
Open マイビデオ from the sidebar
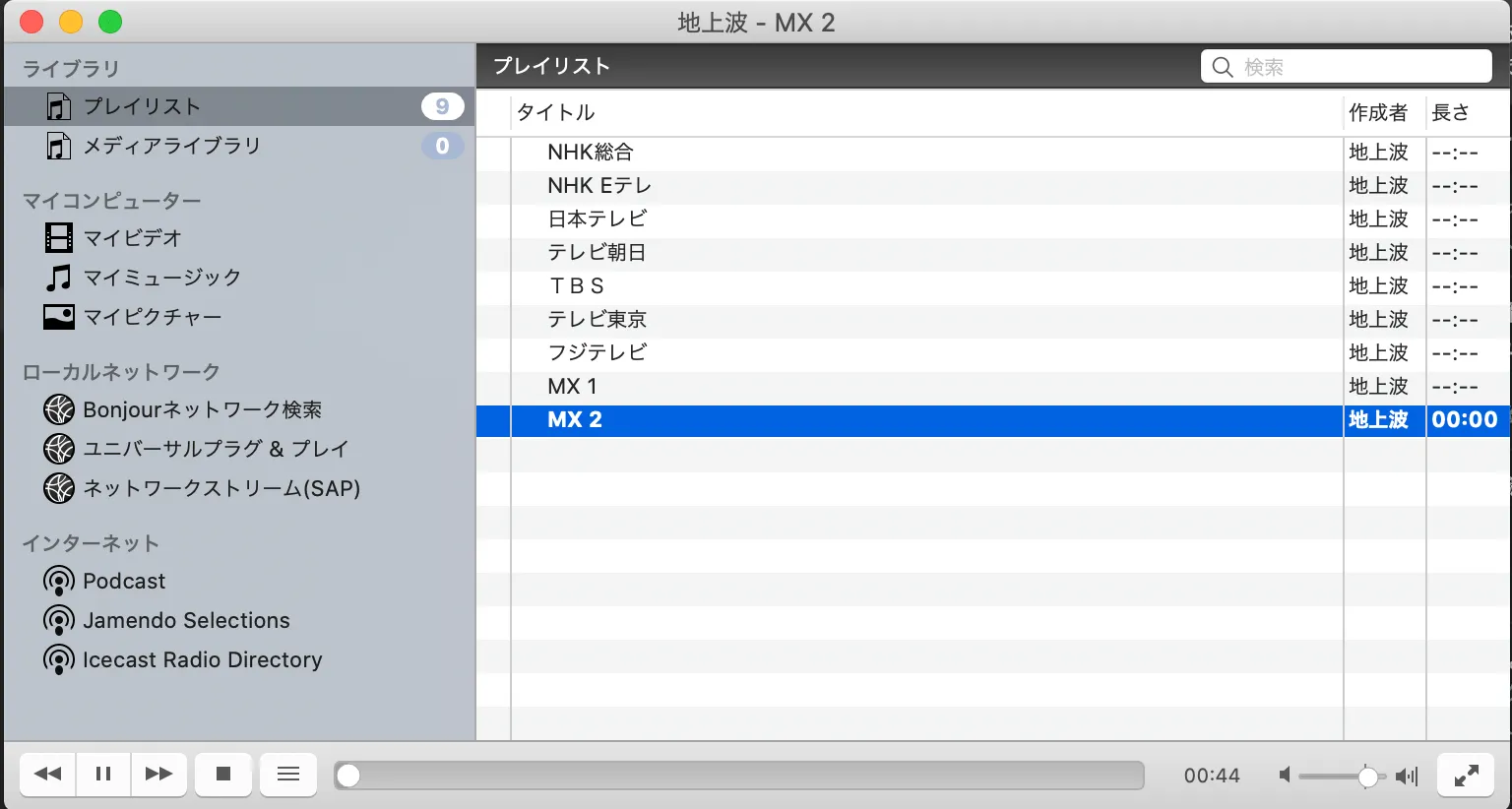(132, 238)
